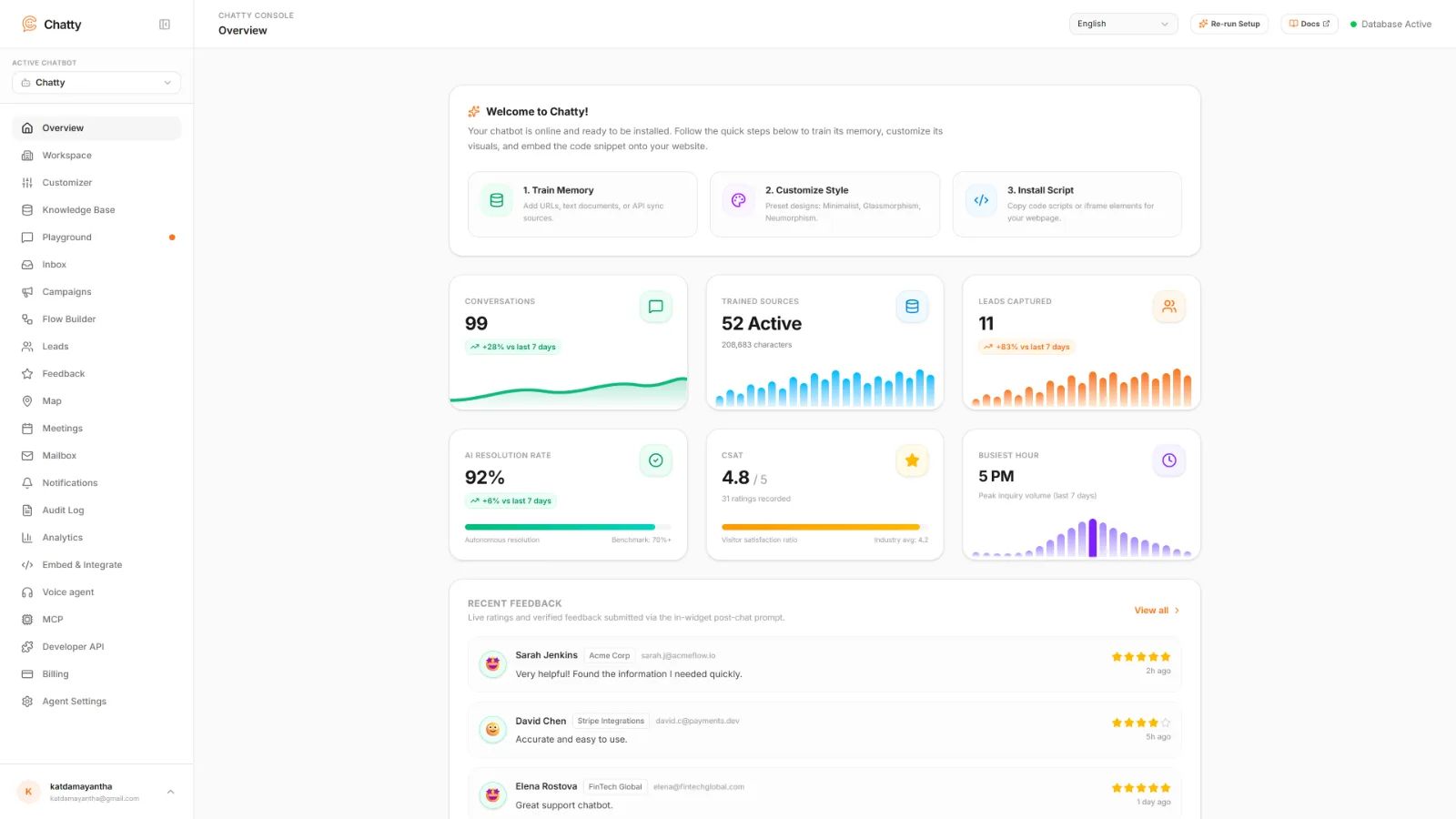This screenshot has width=1456, height=819.
Task: Open the Docs link button
Action: pos(1309,25)
